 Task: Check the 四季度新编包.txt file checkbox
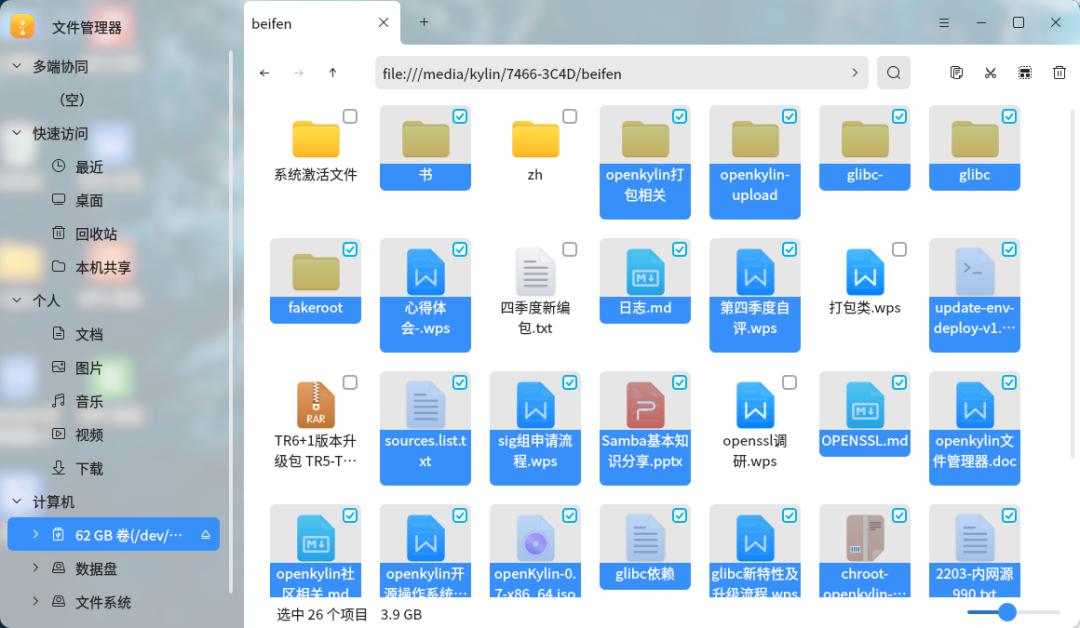click(570, 249)
